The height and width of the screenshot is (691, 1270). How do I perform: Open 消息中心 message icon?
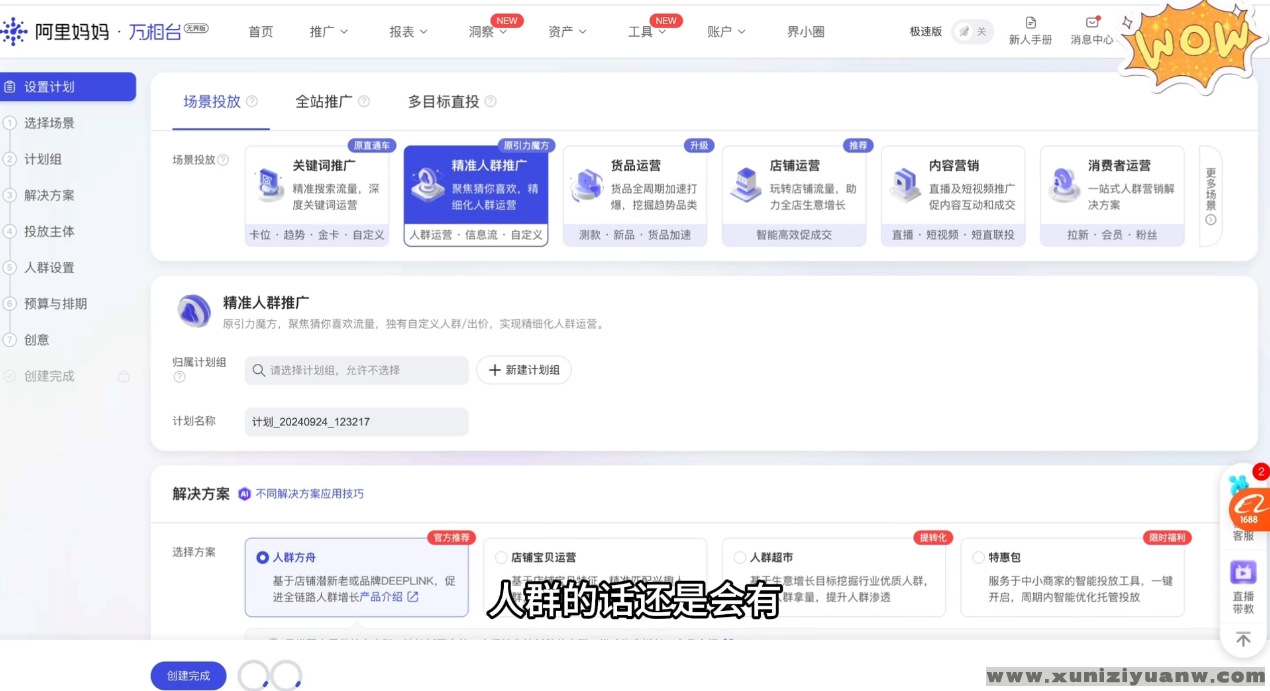[x=1091, y=22]
